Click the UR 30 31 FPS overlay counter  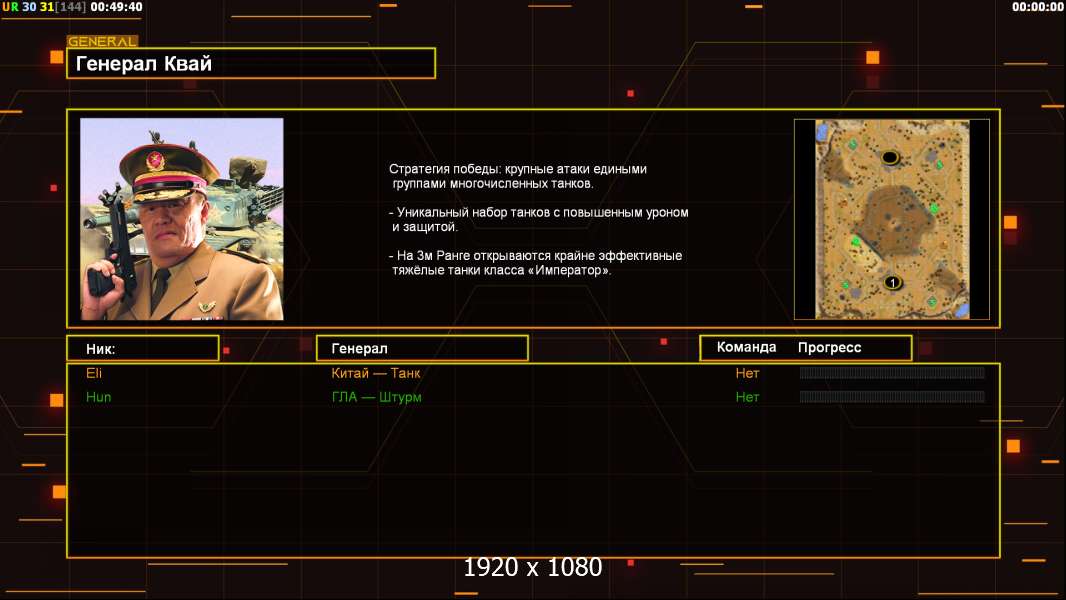point(44,7)
